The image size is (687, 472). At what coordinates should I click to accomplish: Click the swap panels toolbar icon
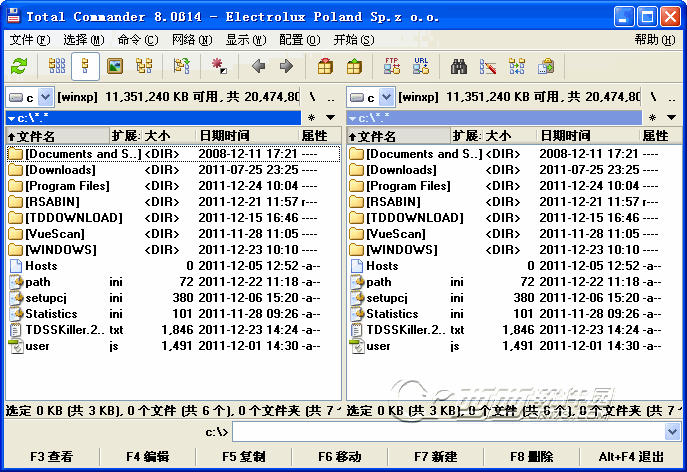(181, 66)
